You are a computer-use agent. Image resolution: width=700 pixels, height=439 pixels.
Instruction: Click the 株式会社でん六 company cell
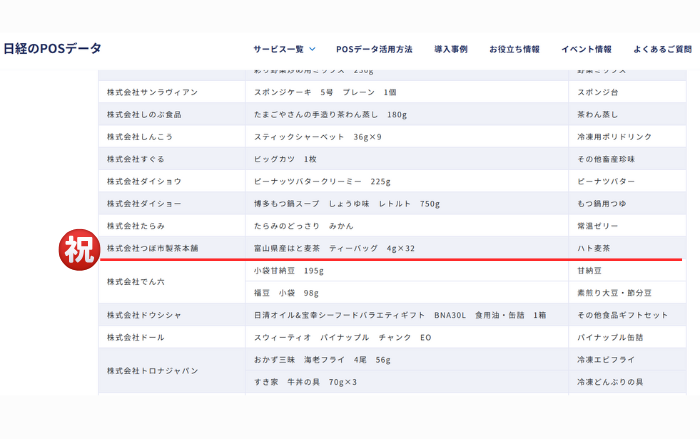172,282
